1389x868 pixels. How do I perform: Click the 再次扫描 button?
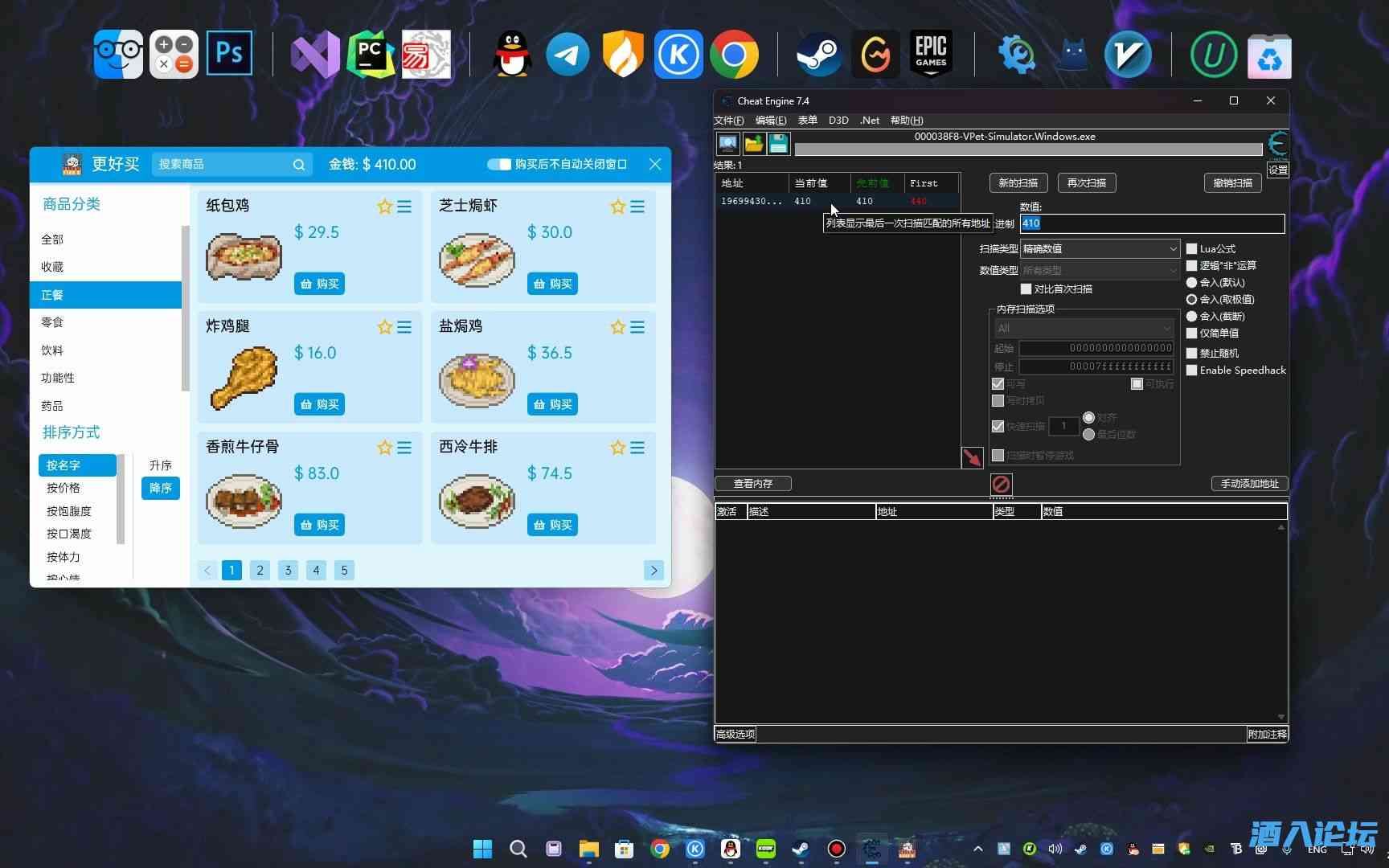coord(1086,183)
